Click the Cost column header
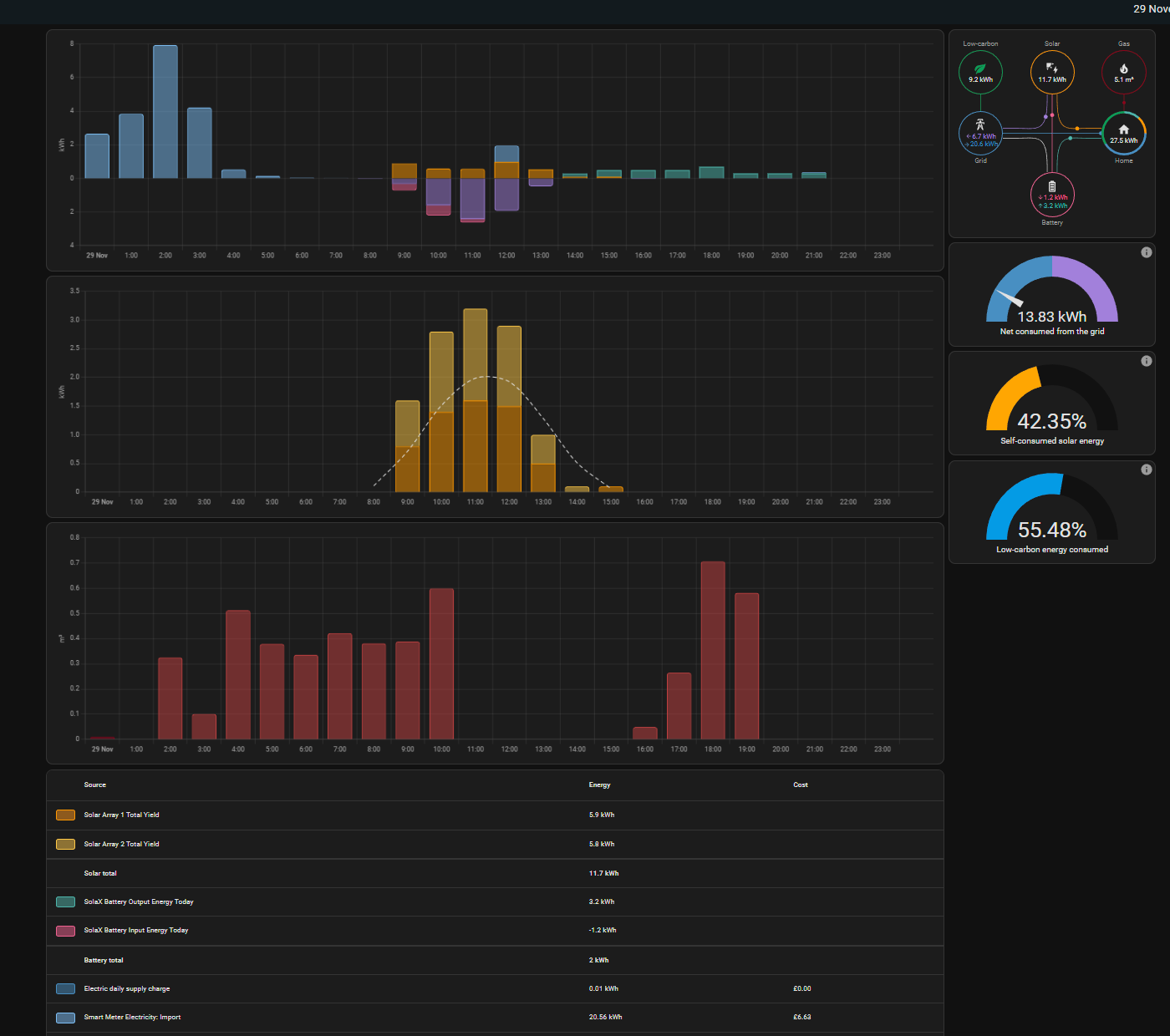This screenshot has height=1036, width=1170. pyautogui.click(x=801, y=785)
